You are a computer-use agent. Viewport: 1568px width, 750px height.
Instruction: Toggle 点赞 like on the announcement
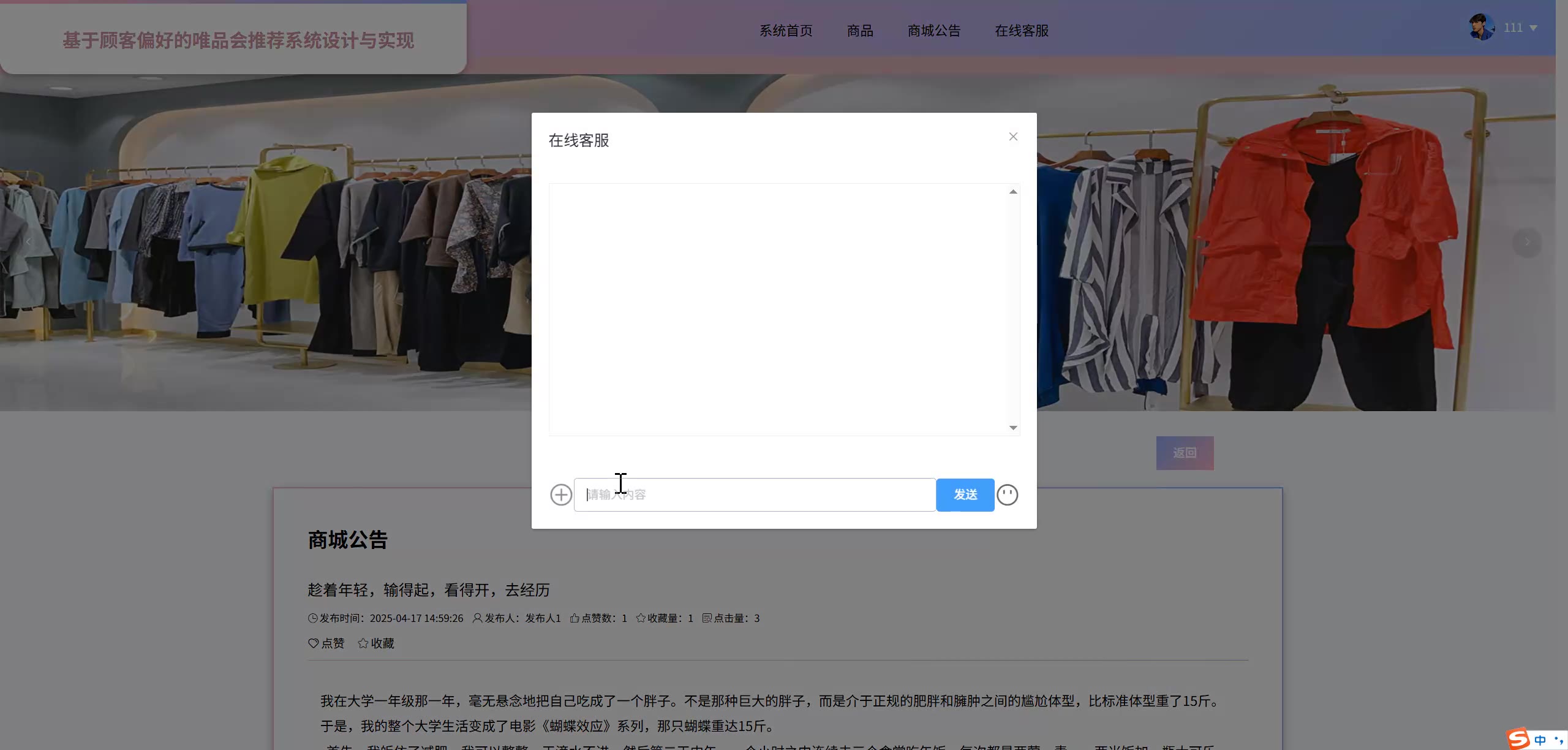coord(326,643)
